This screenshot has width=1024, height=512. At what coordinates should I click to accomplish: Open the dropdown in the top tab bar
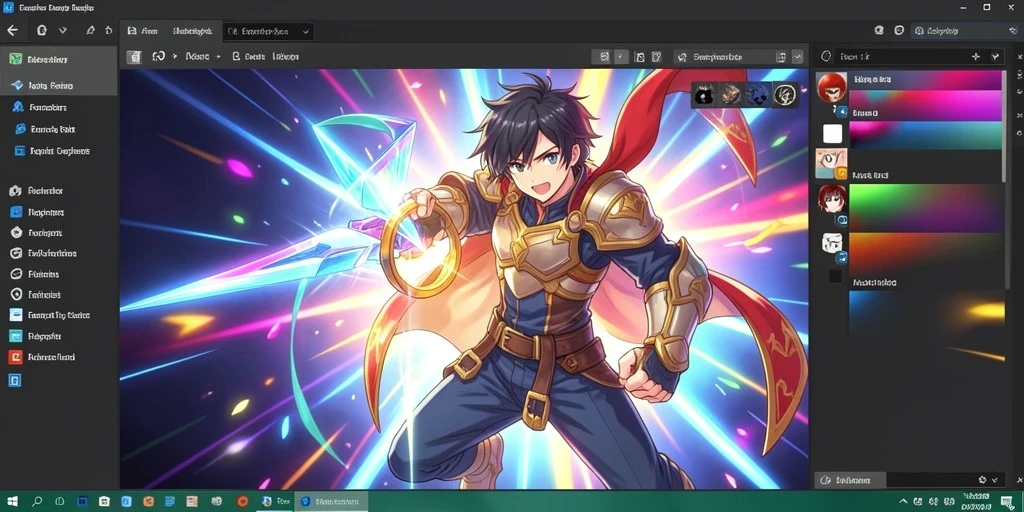[268, 31]
